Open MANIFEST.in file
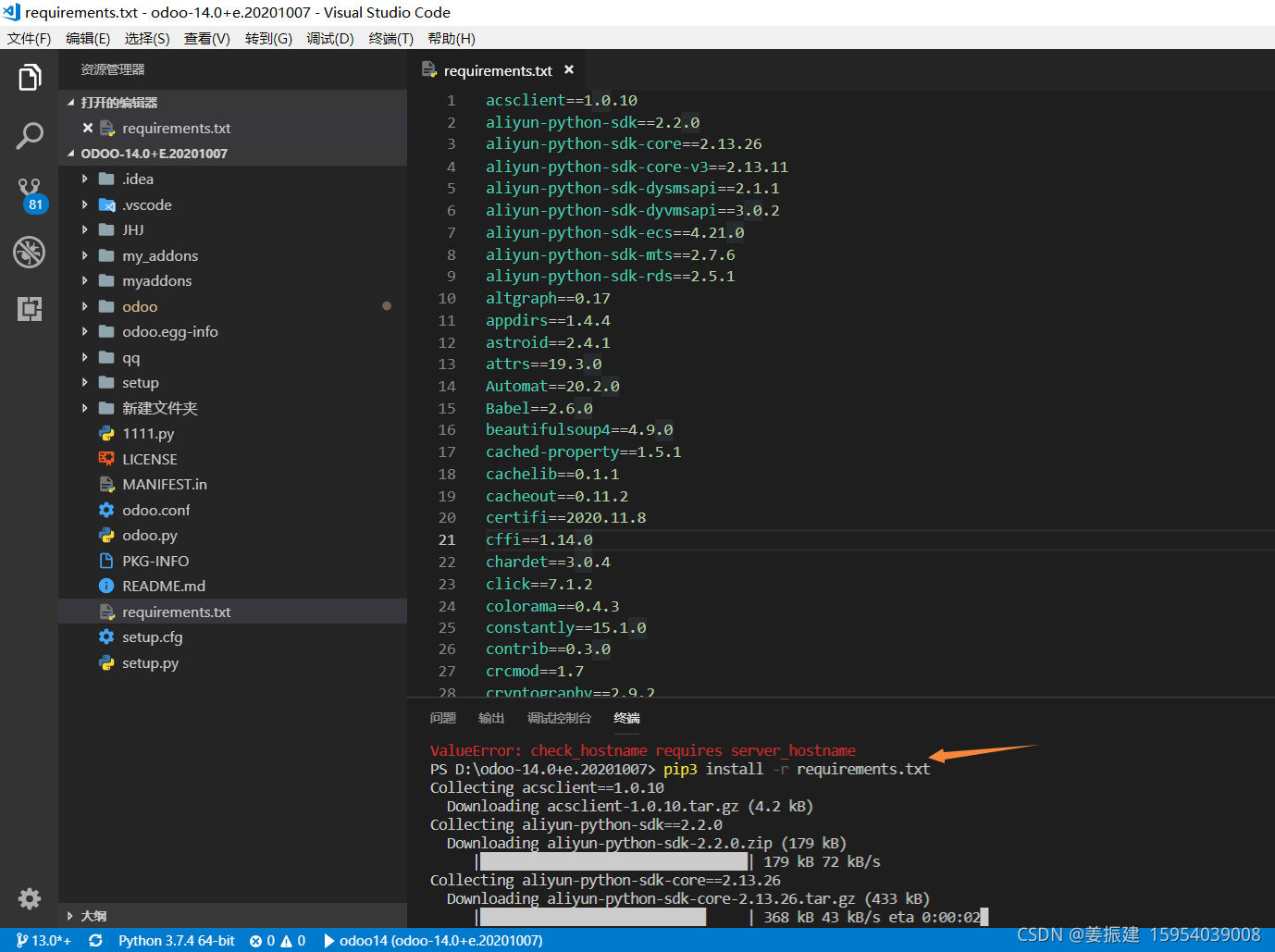 232,485
